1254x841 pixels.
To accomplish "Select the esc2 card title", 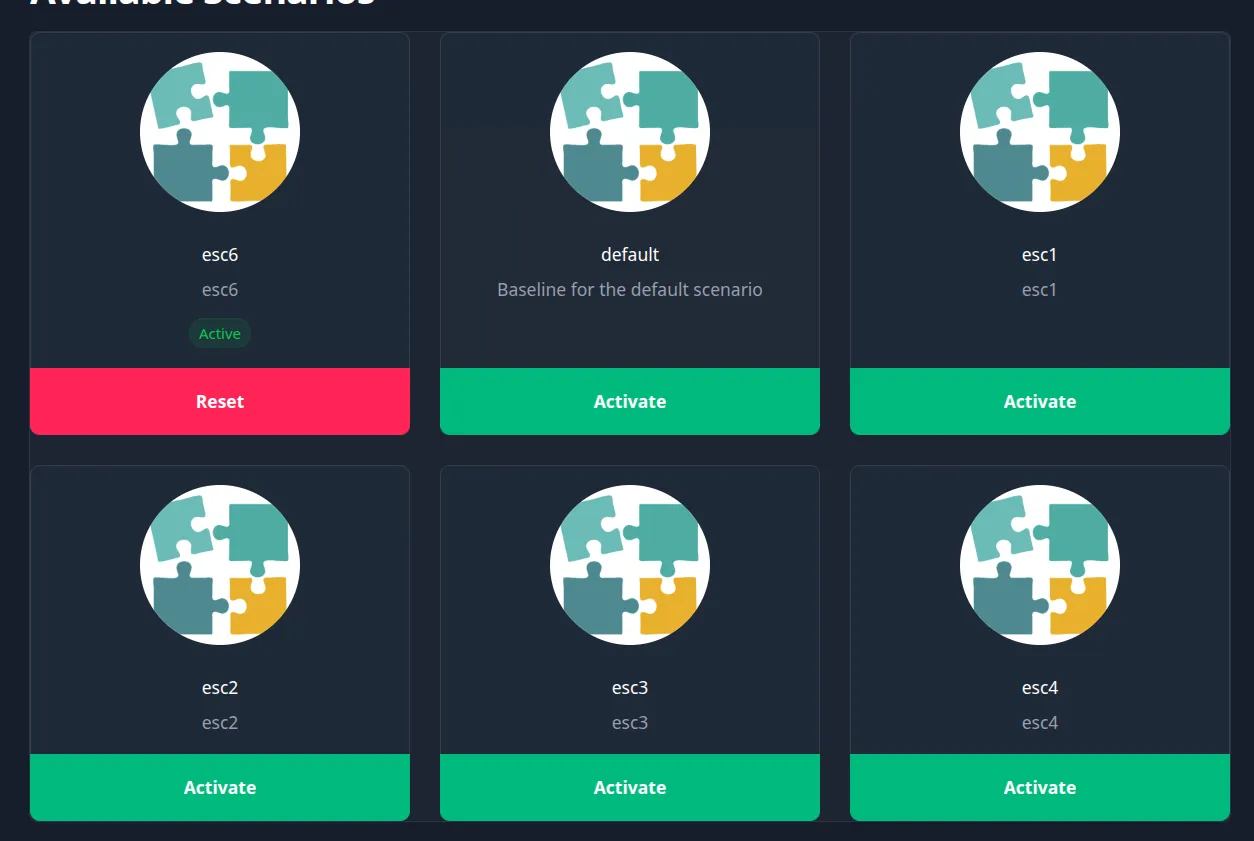I will [x=220, y=688].
